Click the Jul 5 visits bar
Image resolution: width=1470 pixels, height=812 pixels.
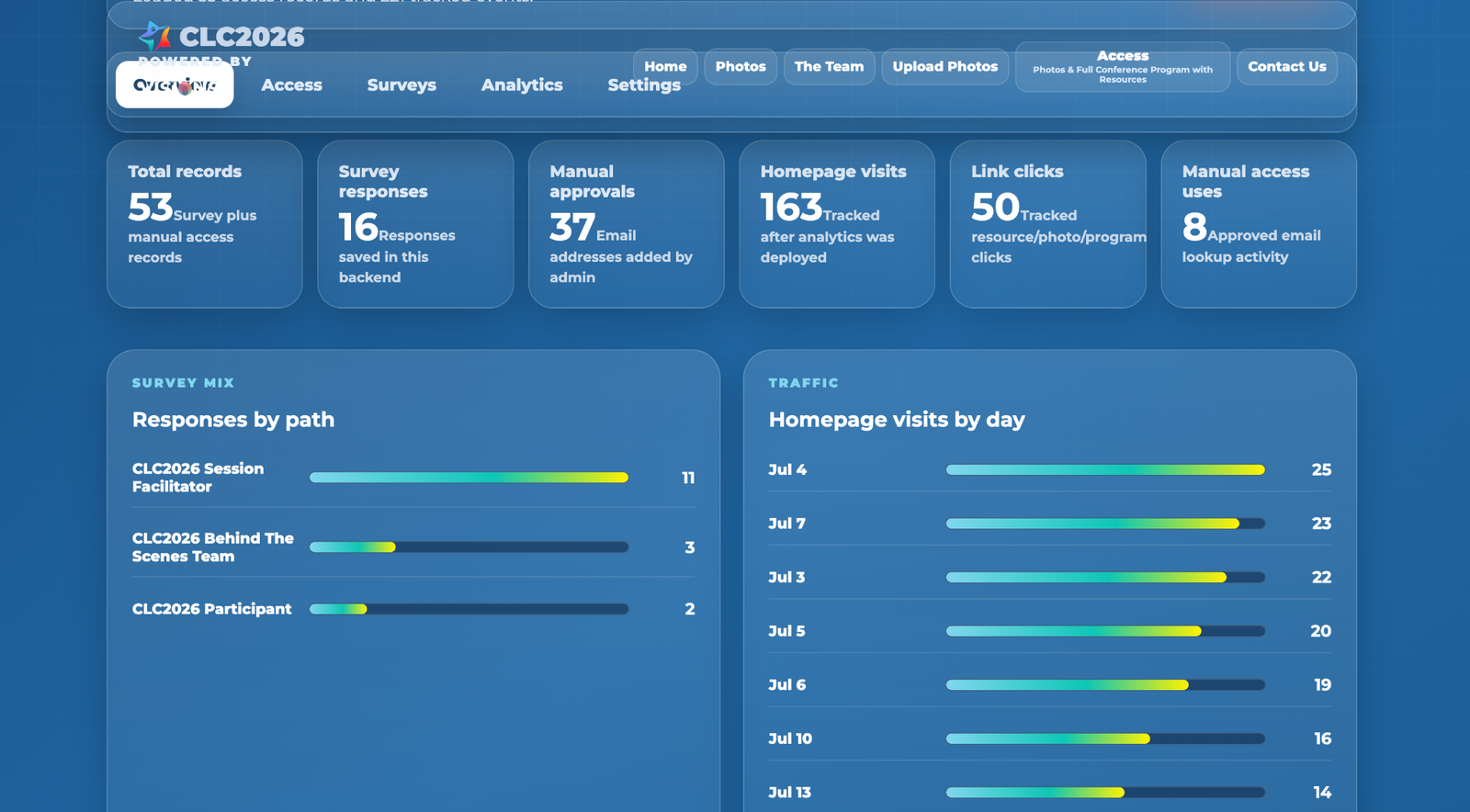[1105, 631]
